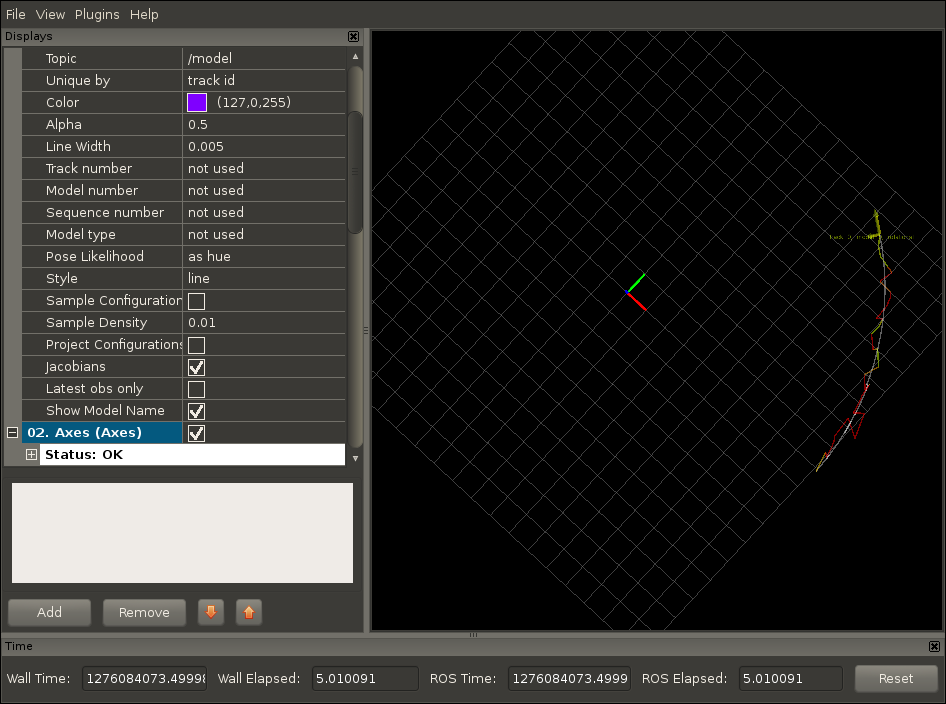
Task: Collapse the 02. Axes tree item
Action: tap(13, 433)
